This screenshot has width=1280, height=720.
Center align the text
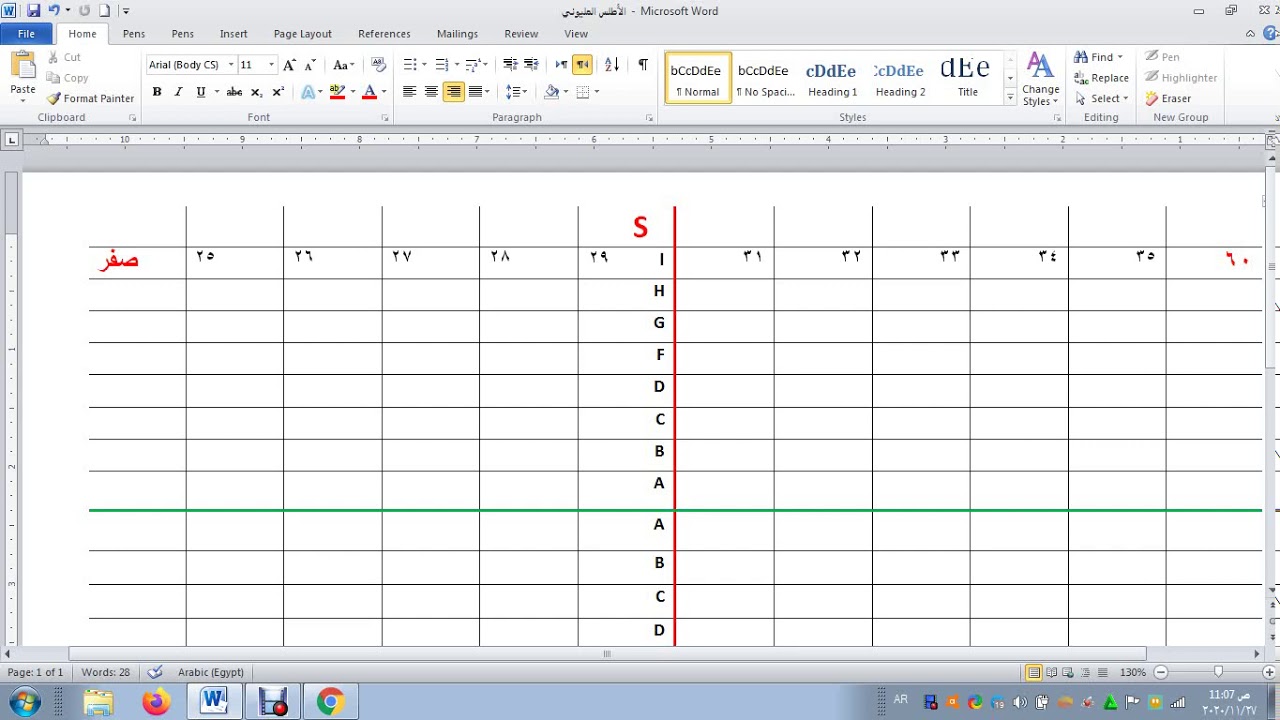[x=431, y=92]
